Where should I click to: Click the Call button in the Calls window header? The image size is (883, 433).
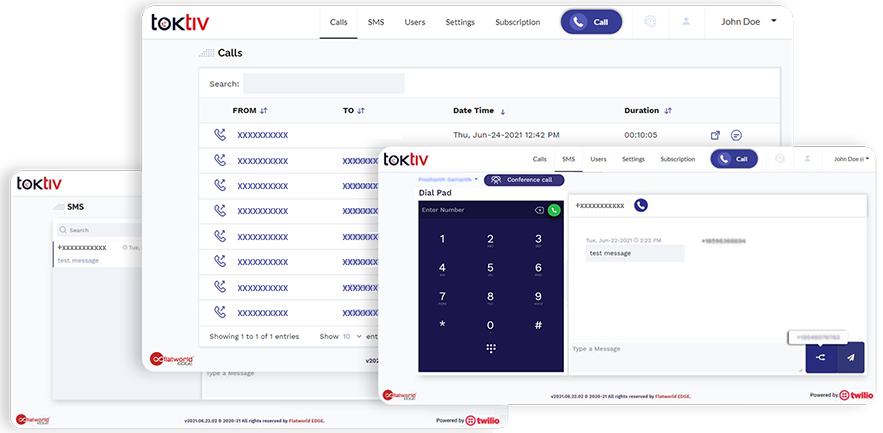[591, 22]
